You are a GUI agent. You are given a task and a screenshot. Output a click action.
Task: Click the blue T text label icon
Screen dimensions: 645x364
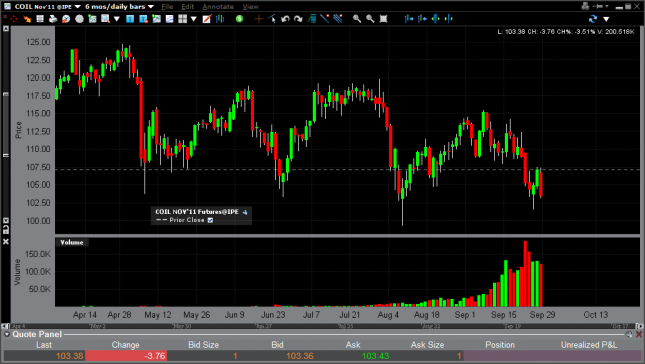[130, 19]
